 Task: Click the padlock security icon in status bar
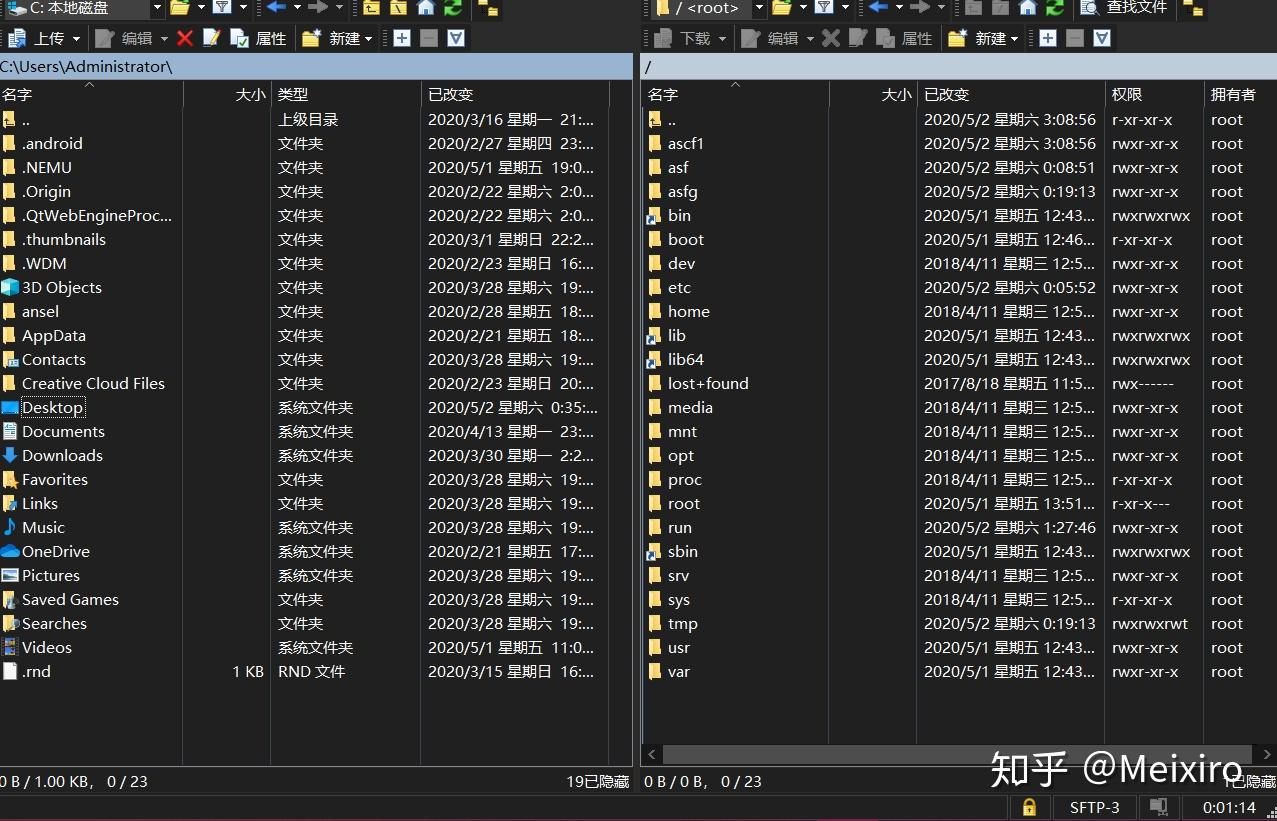tap(1028, 807)
